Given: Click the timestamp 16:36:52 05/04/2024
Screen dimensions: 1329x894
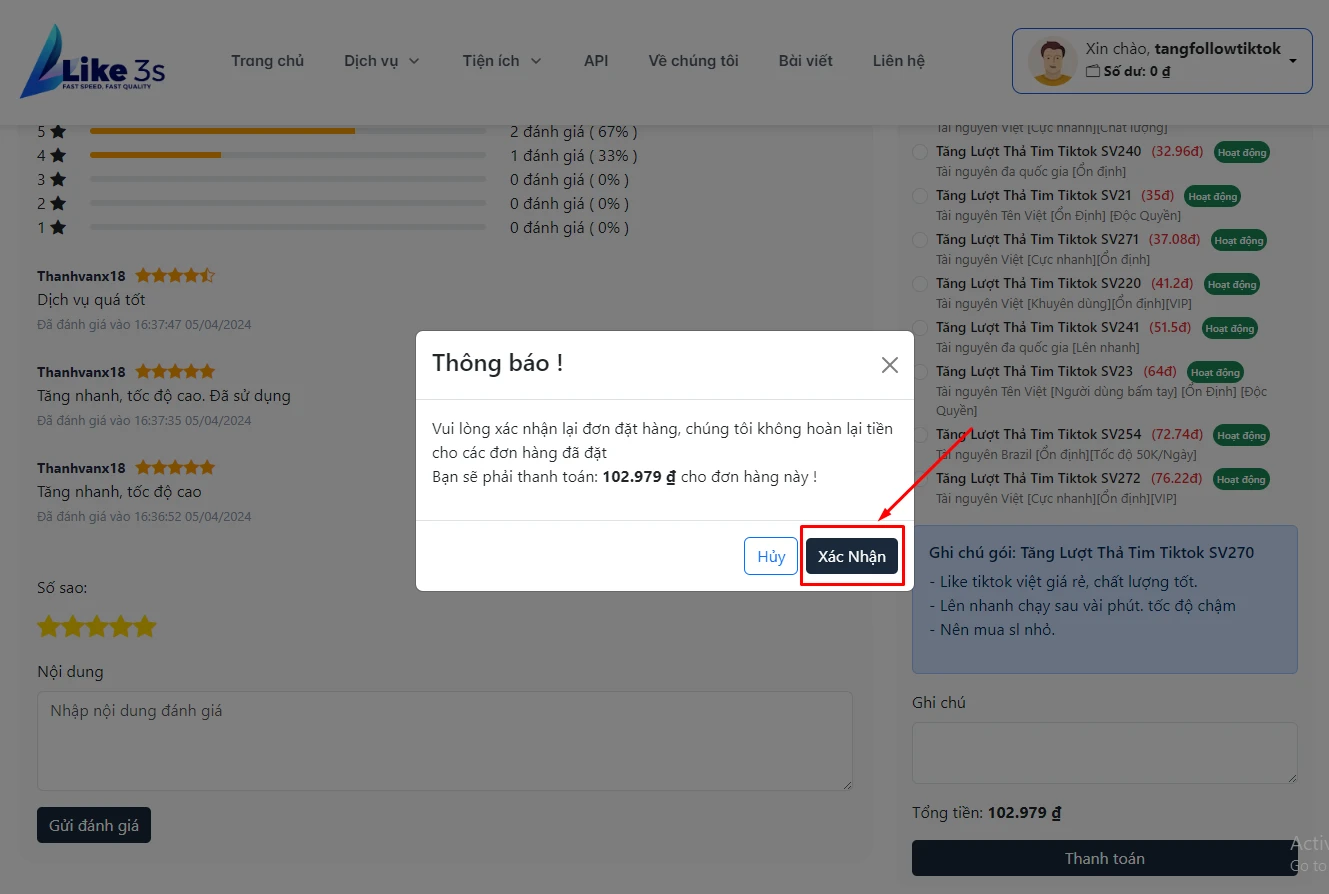Looking at the screenshot, I should click(194, 517).
